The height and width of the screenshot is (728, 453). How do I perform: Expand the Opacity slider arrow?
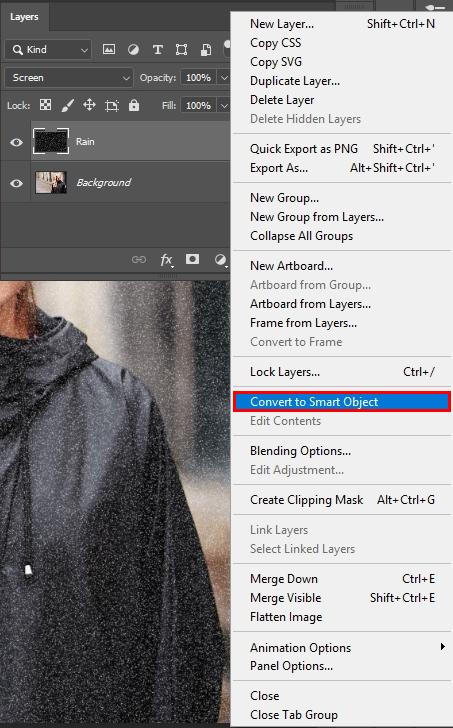click(x=224, y=78)
